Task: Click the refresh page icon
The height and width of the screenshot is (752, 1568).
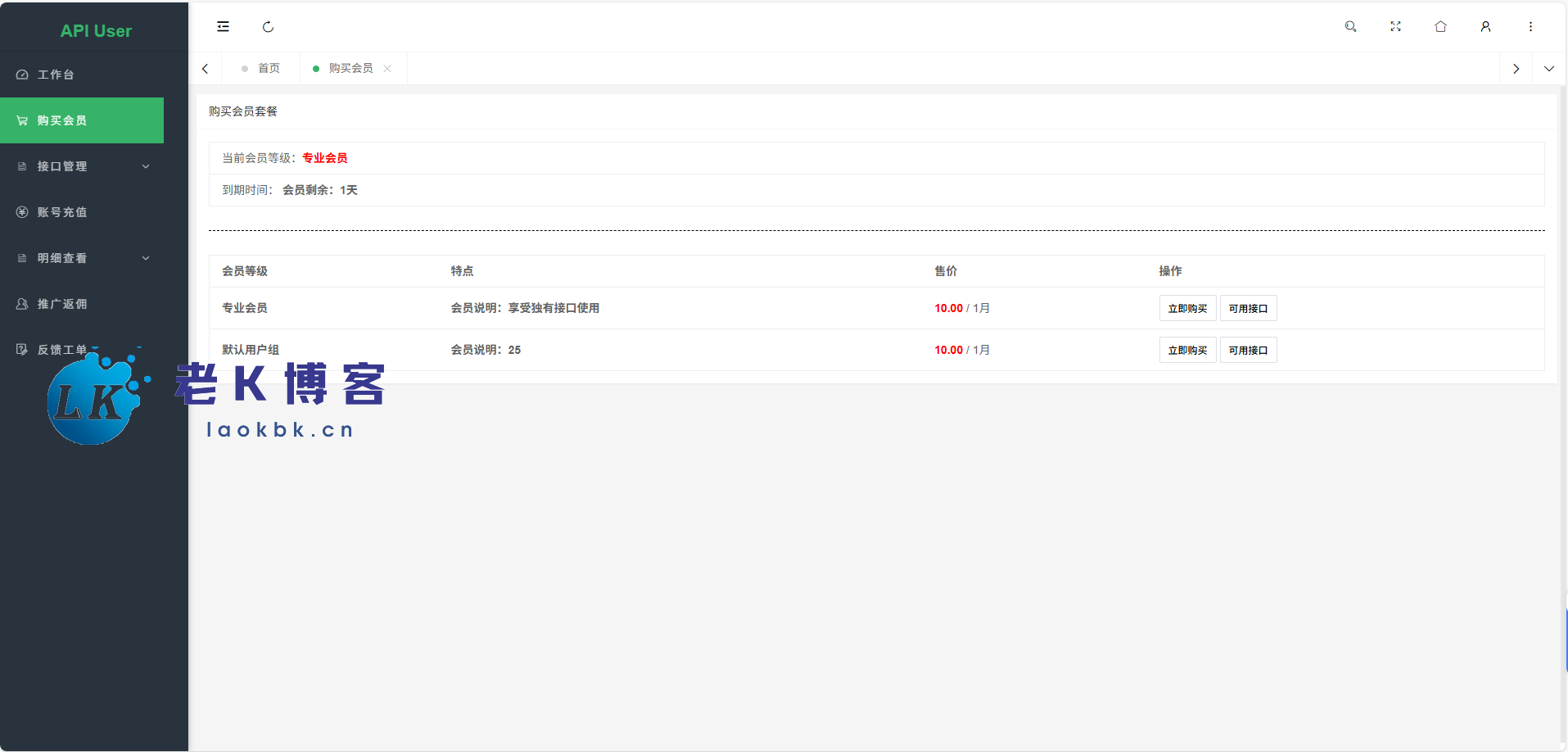Action: pos(268,27)
